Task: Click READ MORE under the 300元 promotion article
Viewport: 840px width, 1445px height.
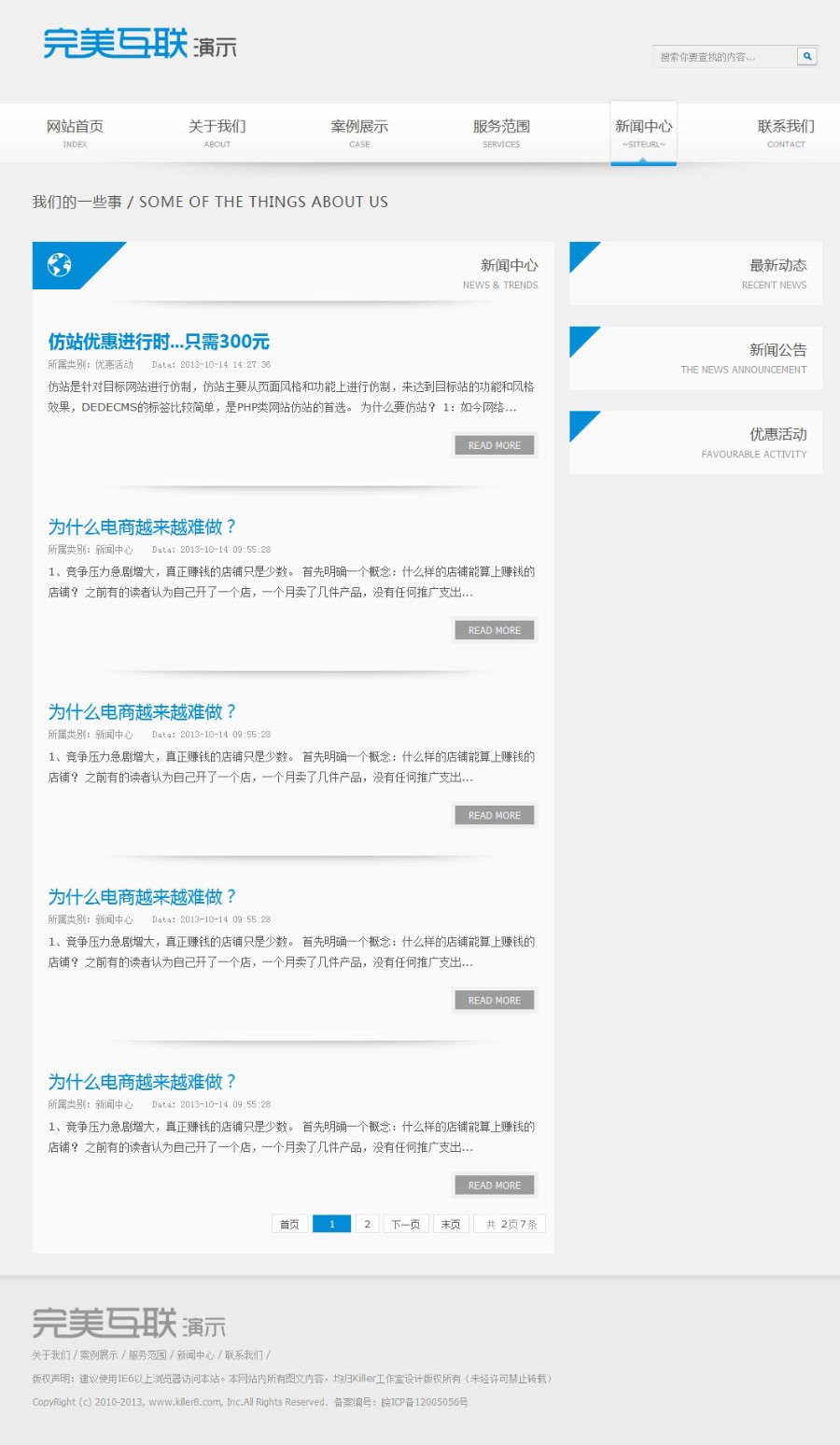Action: click(495, 445)
